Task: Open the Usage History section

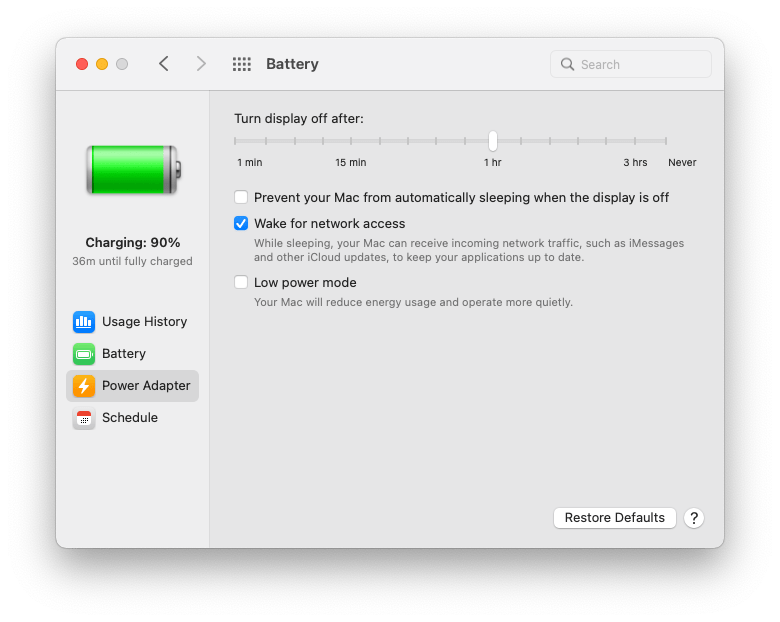Action: point(132,322)
